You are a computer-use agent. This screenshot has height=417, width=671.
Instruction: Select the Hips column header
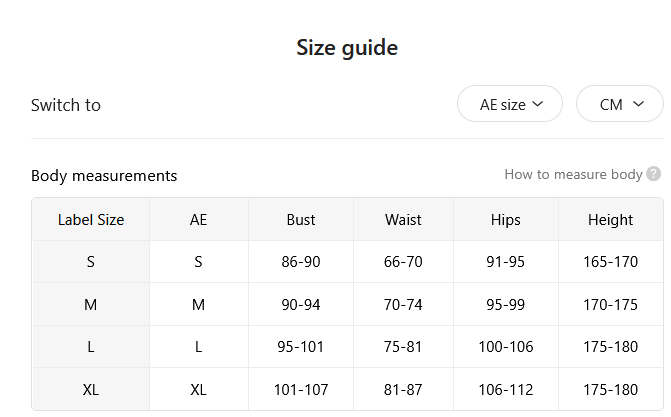point(505,220)
